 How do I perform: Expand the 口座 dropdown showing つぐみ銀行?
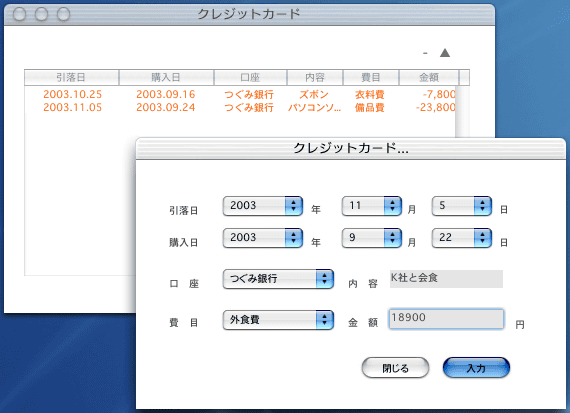pos(278,279)
